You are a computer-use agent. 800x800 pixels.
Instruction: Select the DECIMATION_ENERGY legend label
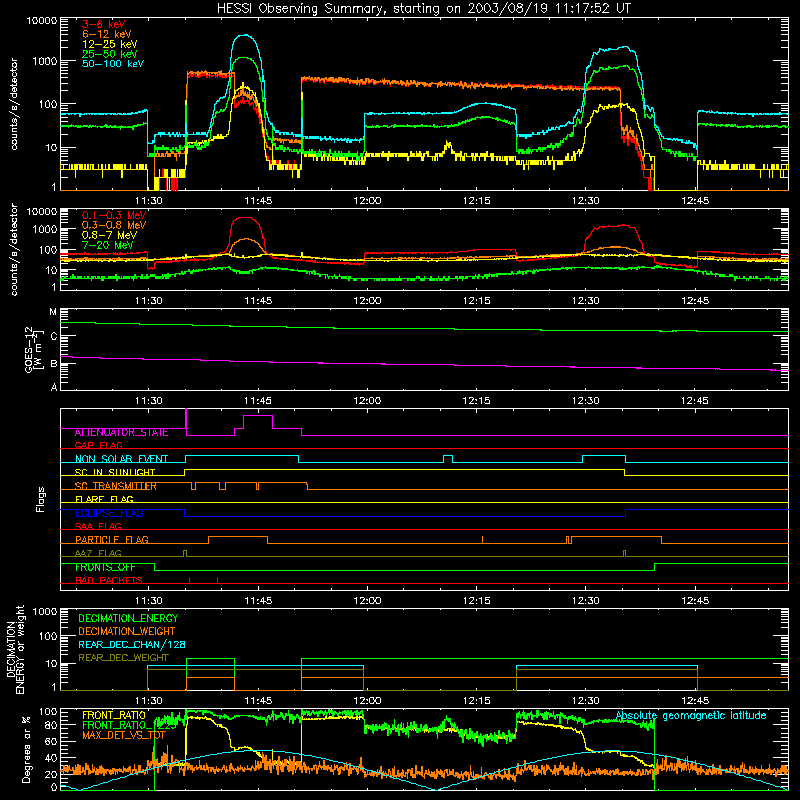click(x=128, y=618)
